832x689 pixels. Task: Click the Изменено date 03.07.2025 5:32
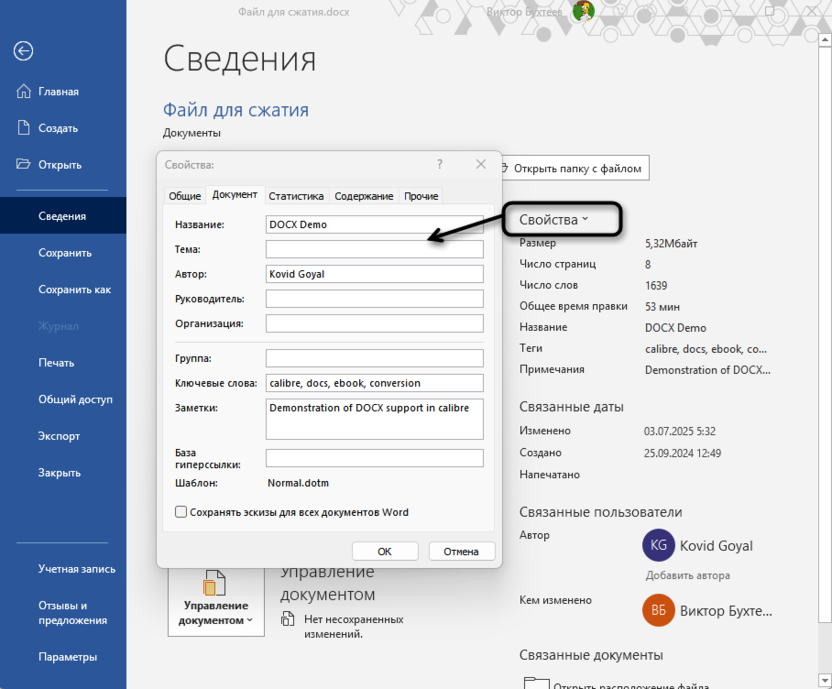(680, 431)
